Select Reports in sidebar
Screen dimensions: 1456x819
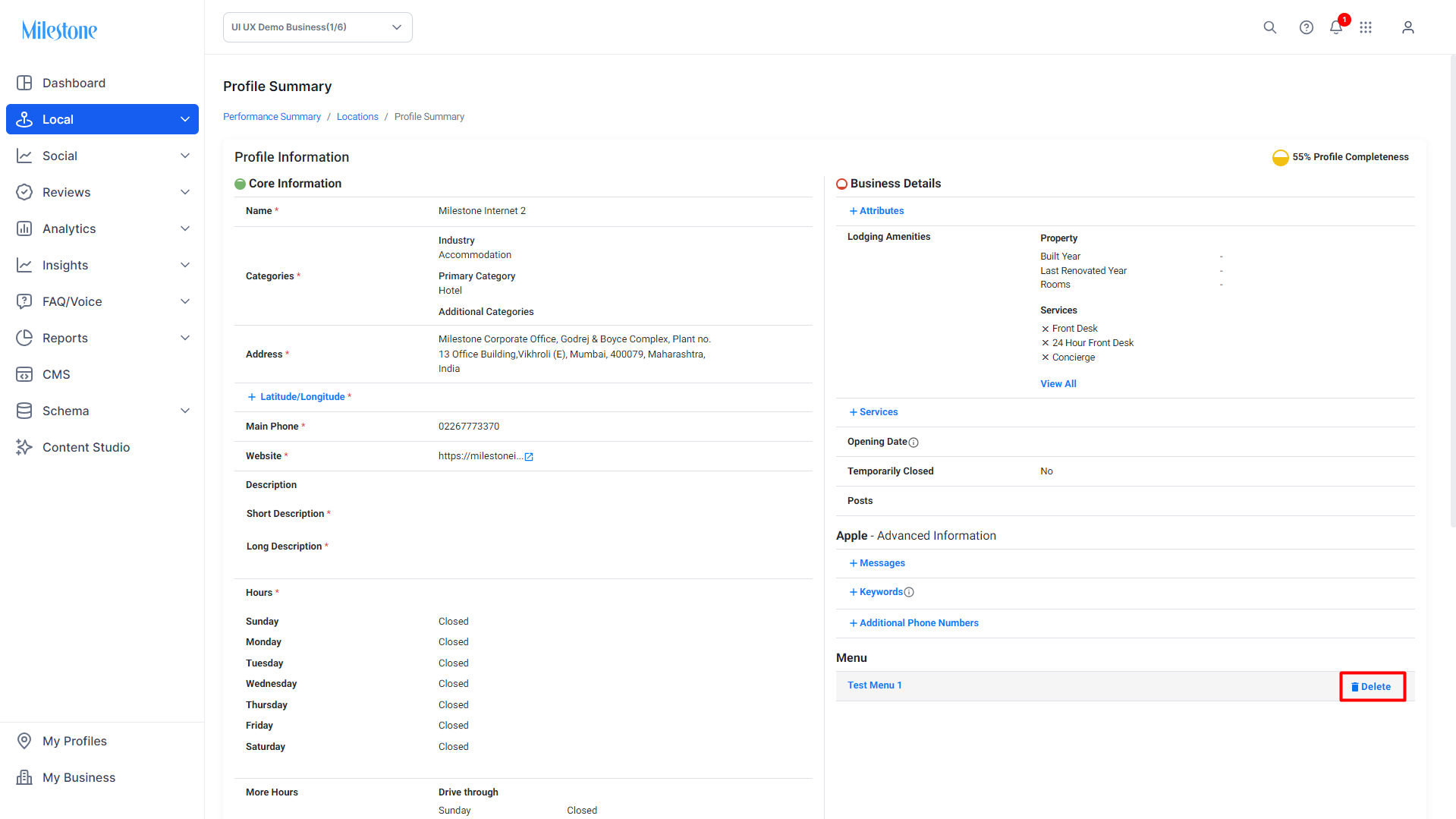click(x=102, y=338)
